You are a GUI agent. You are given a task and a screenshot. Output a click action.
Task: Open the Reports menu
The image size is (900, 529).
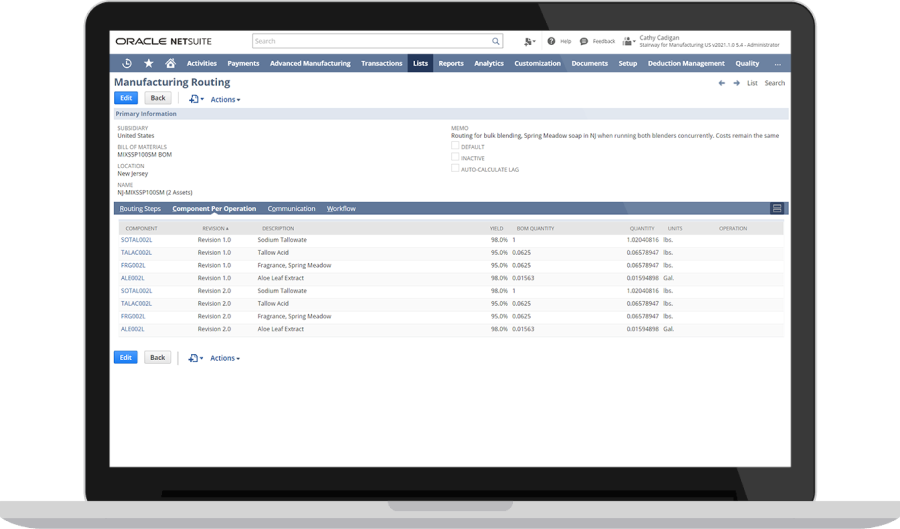coord(451,64)
